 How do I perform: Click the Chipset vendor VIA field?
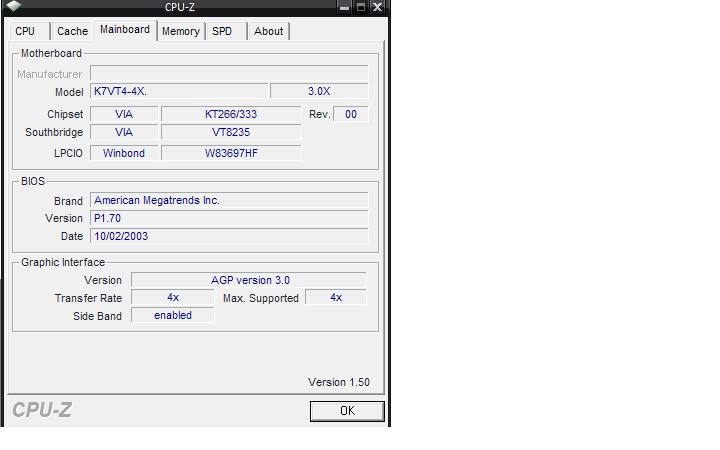(x=124, y=114)
